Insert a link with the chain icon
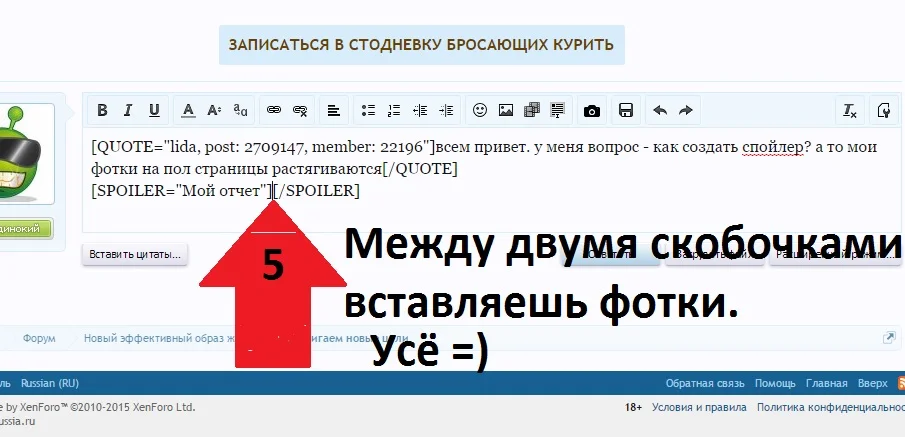Screen dimensions: 905x437 274,110
